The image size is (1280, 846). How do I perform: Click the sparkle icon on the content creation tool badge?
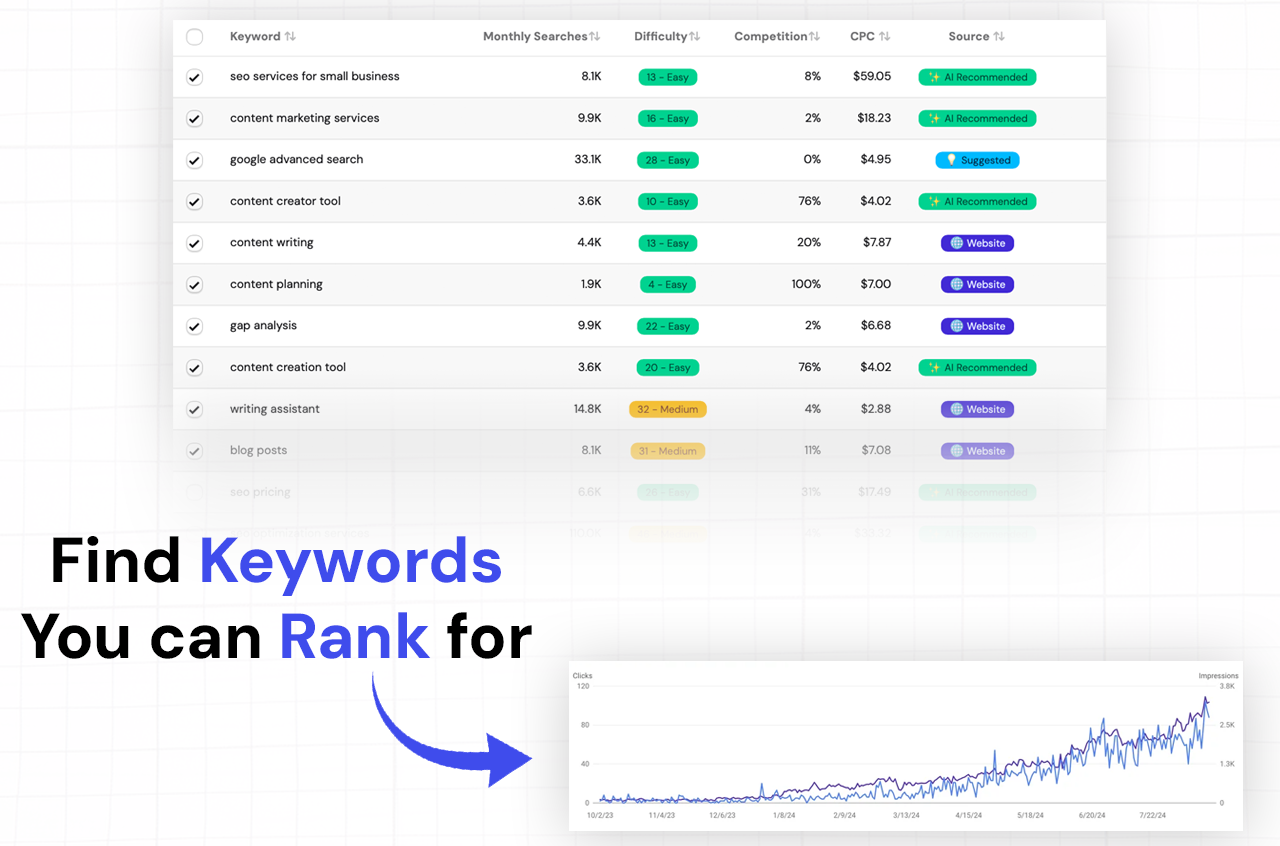934,367
